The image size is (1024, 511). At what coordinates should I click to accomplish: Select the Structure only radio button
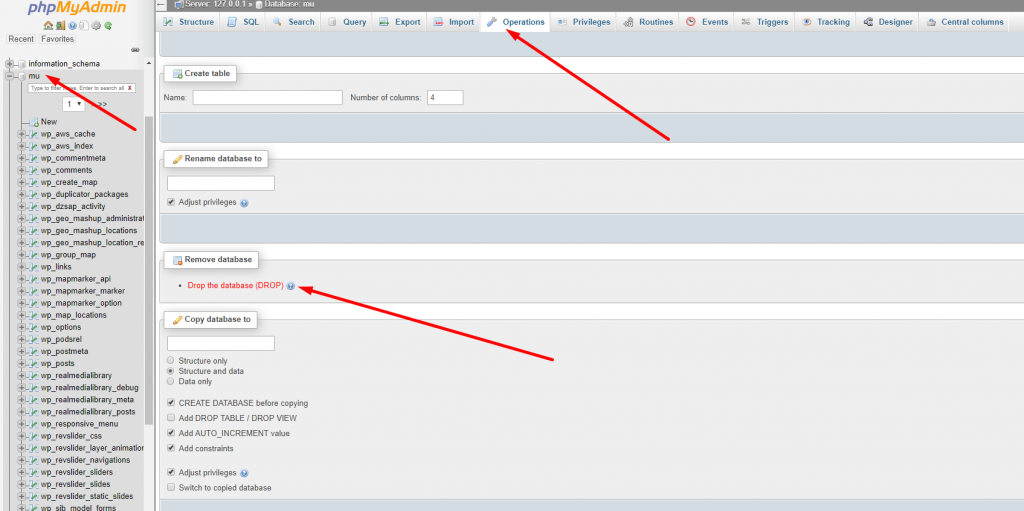tap(171, 360)
